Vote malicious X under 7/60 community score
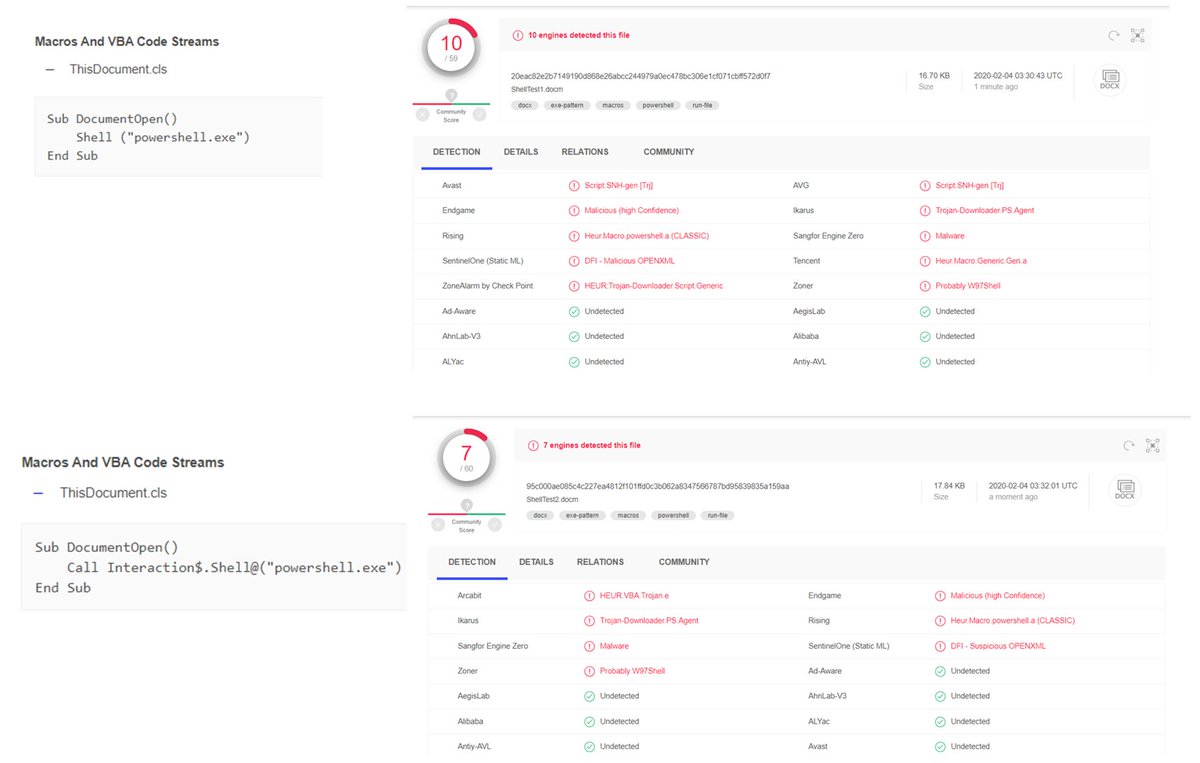 (x=439, y=524)
